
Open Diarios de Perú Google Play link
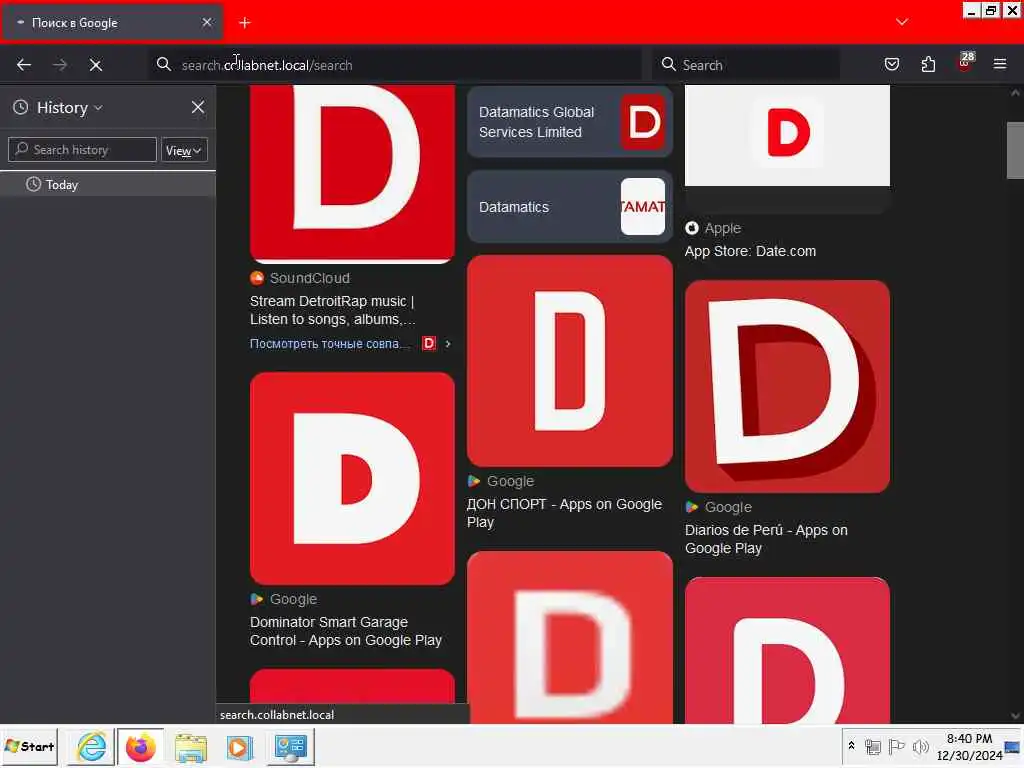[766, 539]
